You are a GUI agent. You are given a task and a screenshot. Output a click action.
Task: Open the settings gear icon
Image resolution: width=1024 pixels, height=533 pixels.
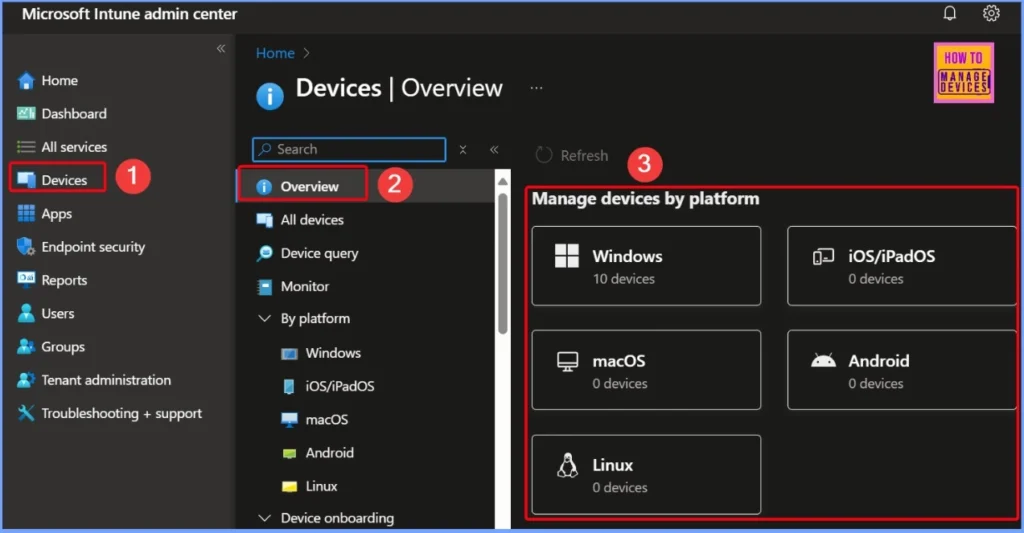(x=991, y=13)
